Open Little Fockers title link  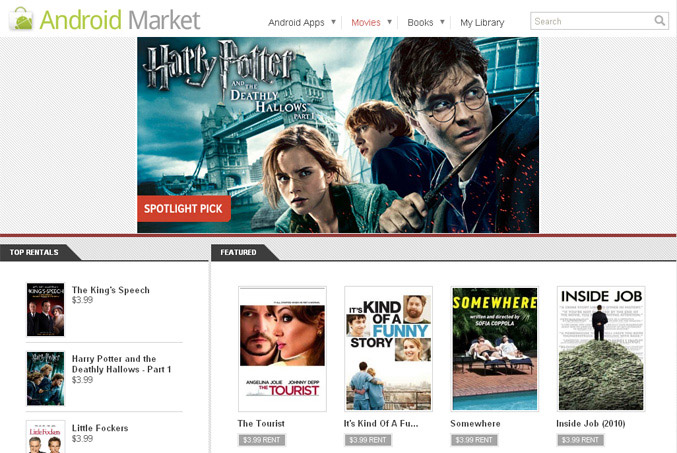(100, 428)
